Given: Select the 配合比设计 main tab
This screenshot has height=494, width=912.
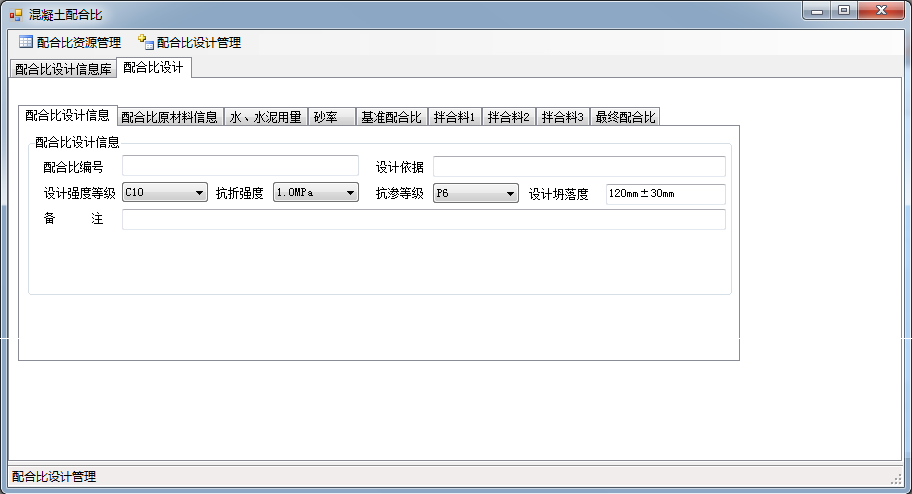Looking at the screenshot, I should pos(153,67).
